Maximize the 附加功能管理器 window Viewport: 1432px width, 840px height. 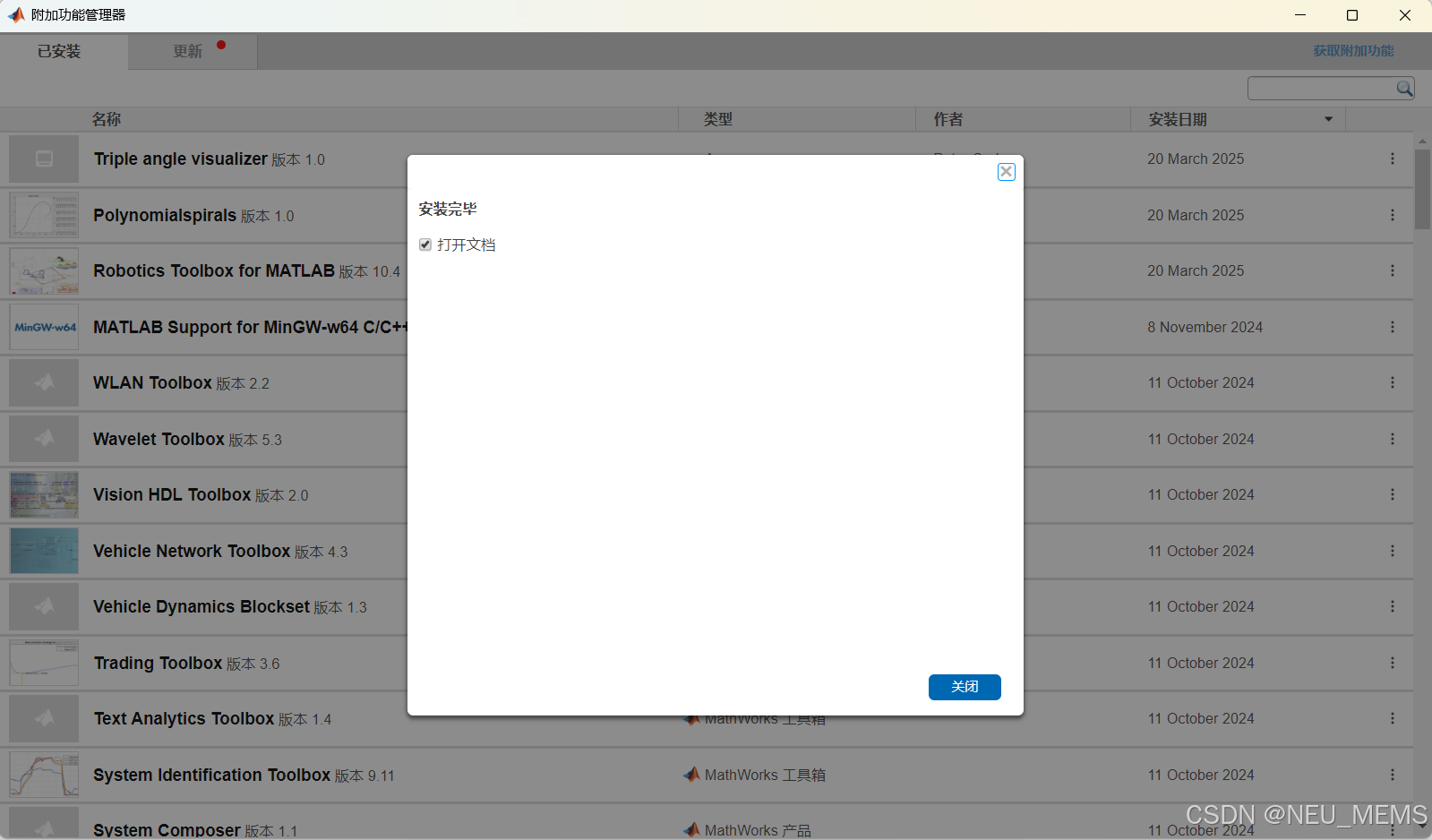(1352, 15)
